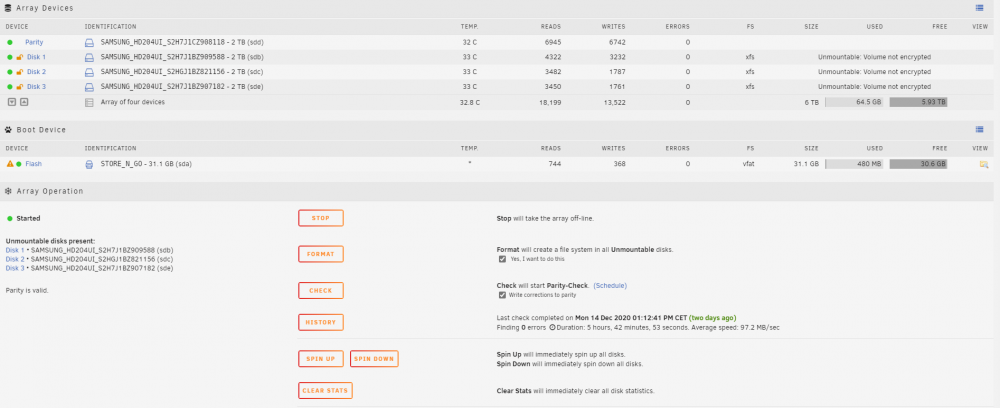Click the array average temperature '32.8 C'
The height and width of the screenshot is (408, 1000).
(x=469, y=102)
